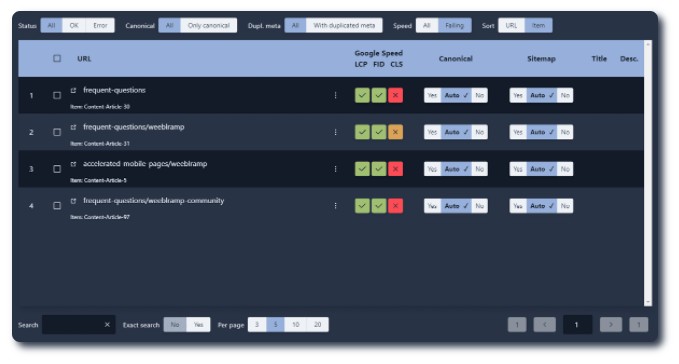Click the frequent-questions/weeblramp URL text
The height and width of the screenshot is (364, 679).
(134, 127)
